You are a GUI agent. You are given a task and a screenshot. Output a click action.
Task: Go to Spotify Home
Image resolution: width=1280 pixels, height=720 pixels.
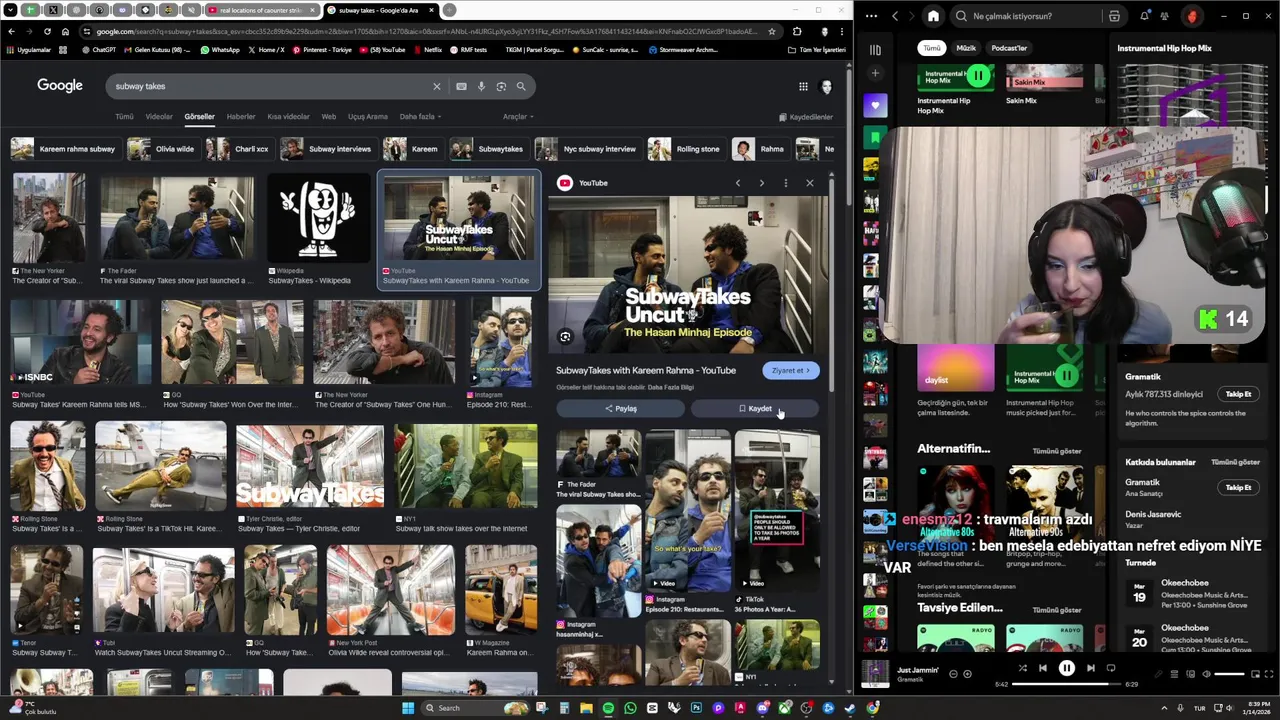933,16
